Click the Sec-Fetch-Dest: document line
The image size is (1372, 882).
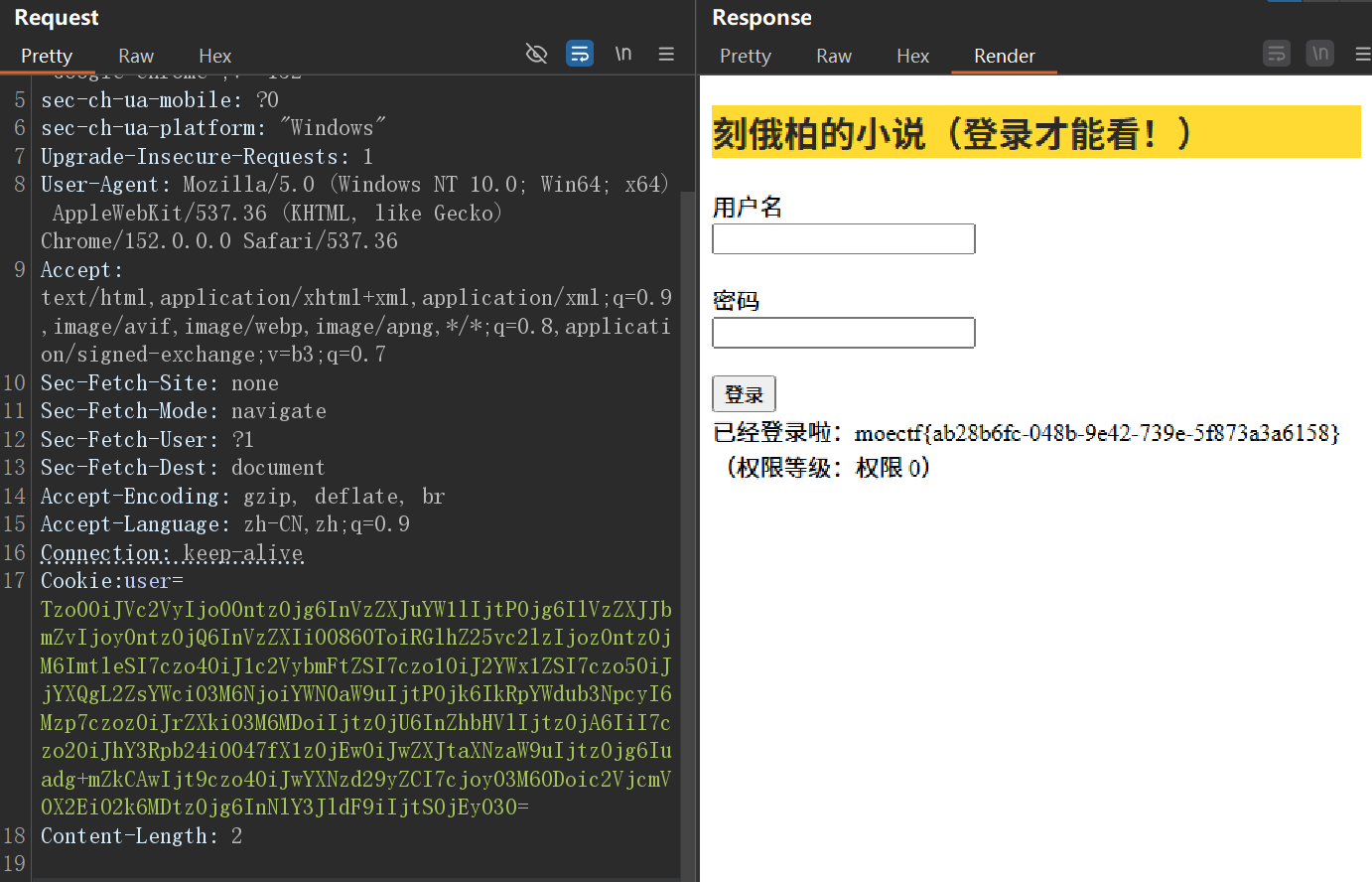[183, 468]
